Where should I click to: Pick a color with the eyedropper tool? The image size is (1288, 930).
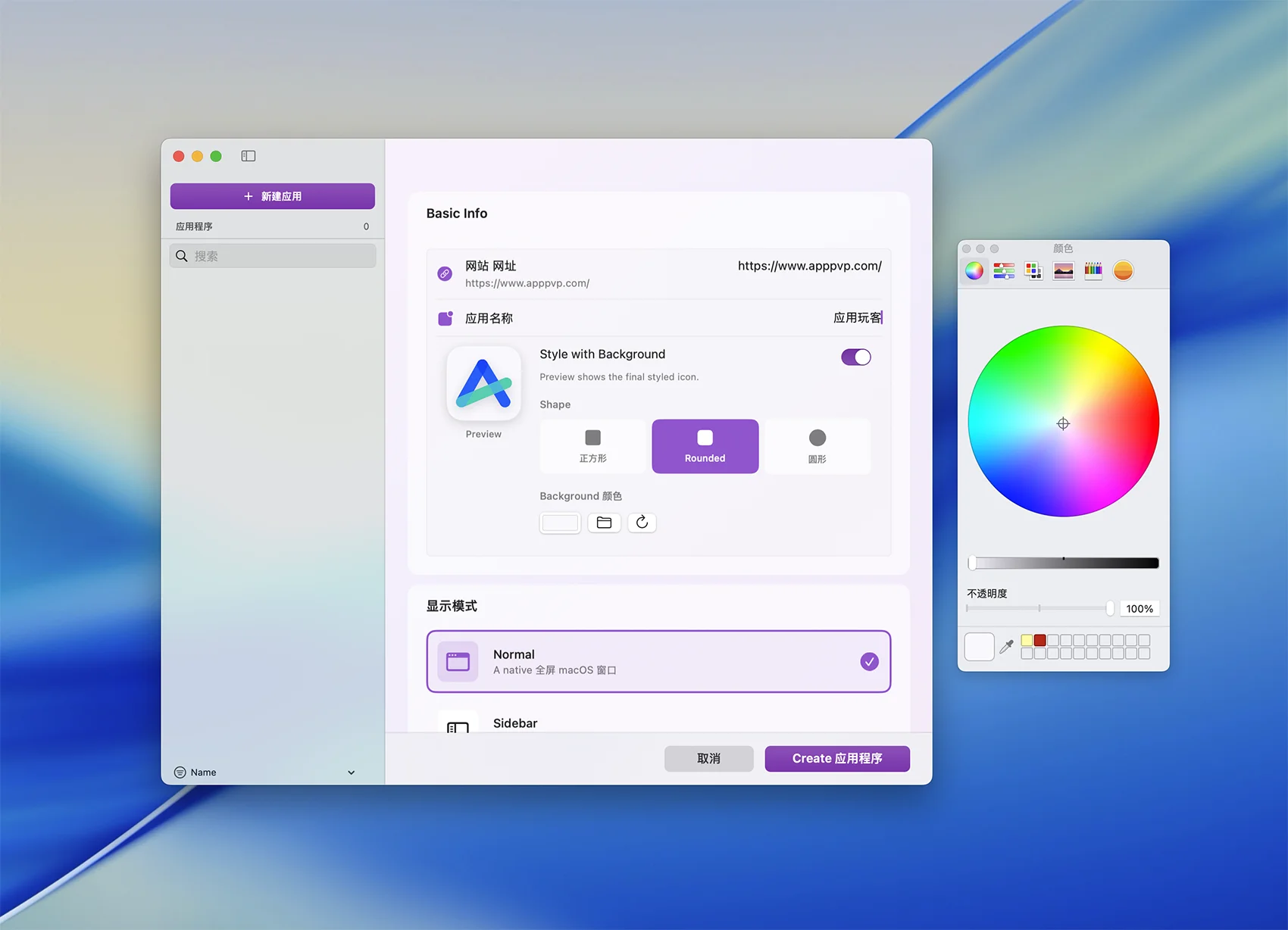pos(1006,647)
